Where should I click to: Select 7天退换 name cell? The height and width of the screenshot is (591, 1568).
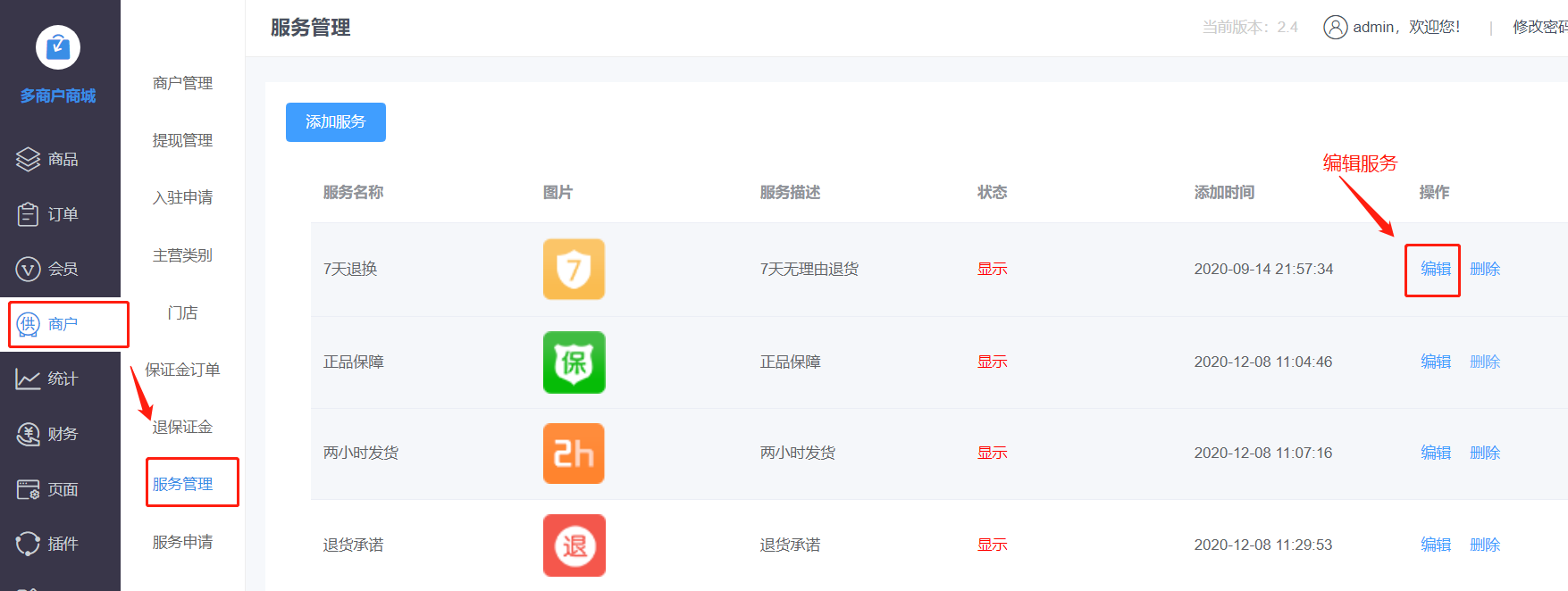click(350, 269)
